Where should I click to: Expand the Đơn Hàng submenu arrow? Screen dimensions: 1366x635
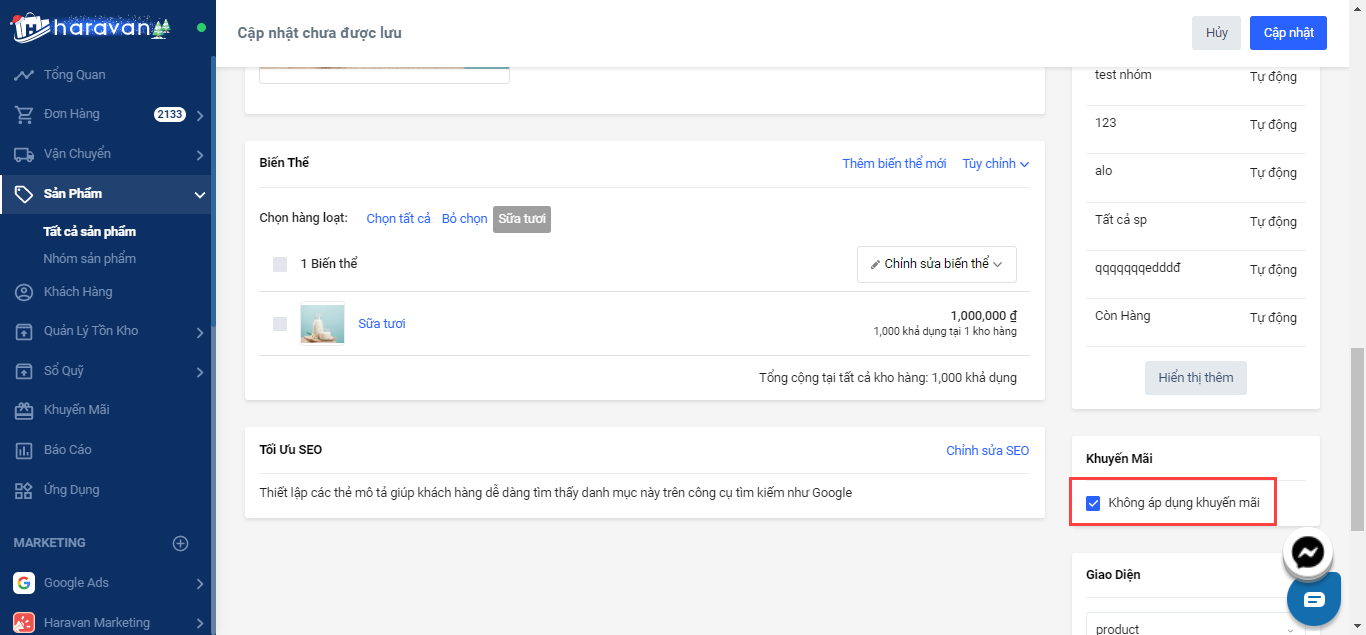click(200, 116)
